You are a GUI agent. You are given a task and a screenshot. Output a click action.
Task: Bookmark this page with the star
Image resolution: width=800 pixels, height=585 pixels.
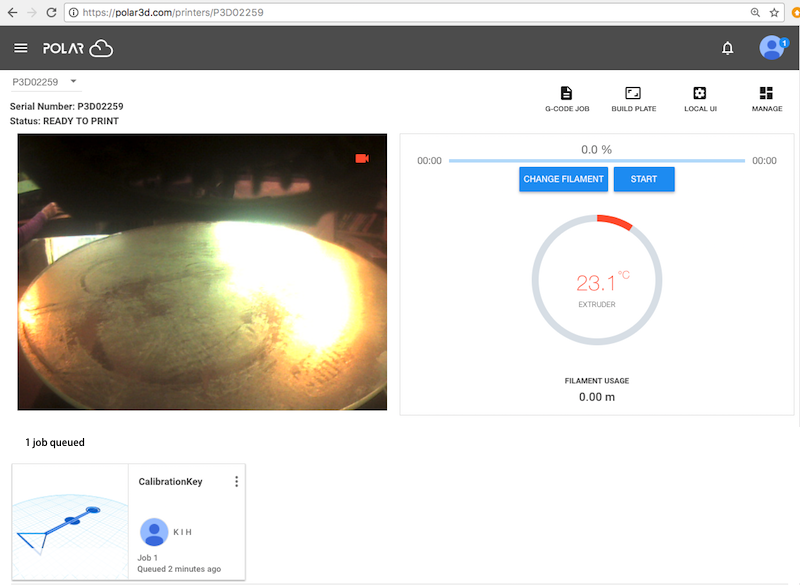tap(774, 13)
